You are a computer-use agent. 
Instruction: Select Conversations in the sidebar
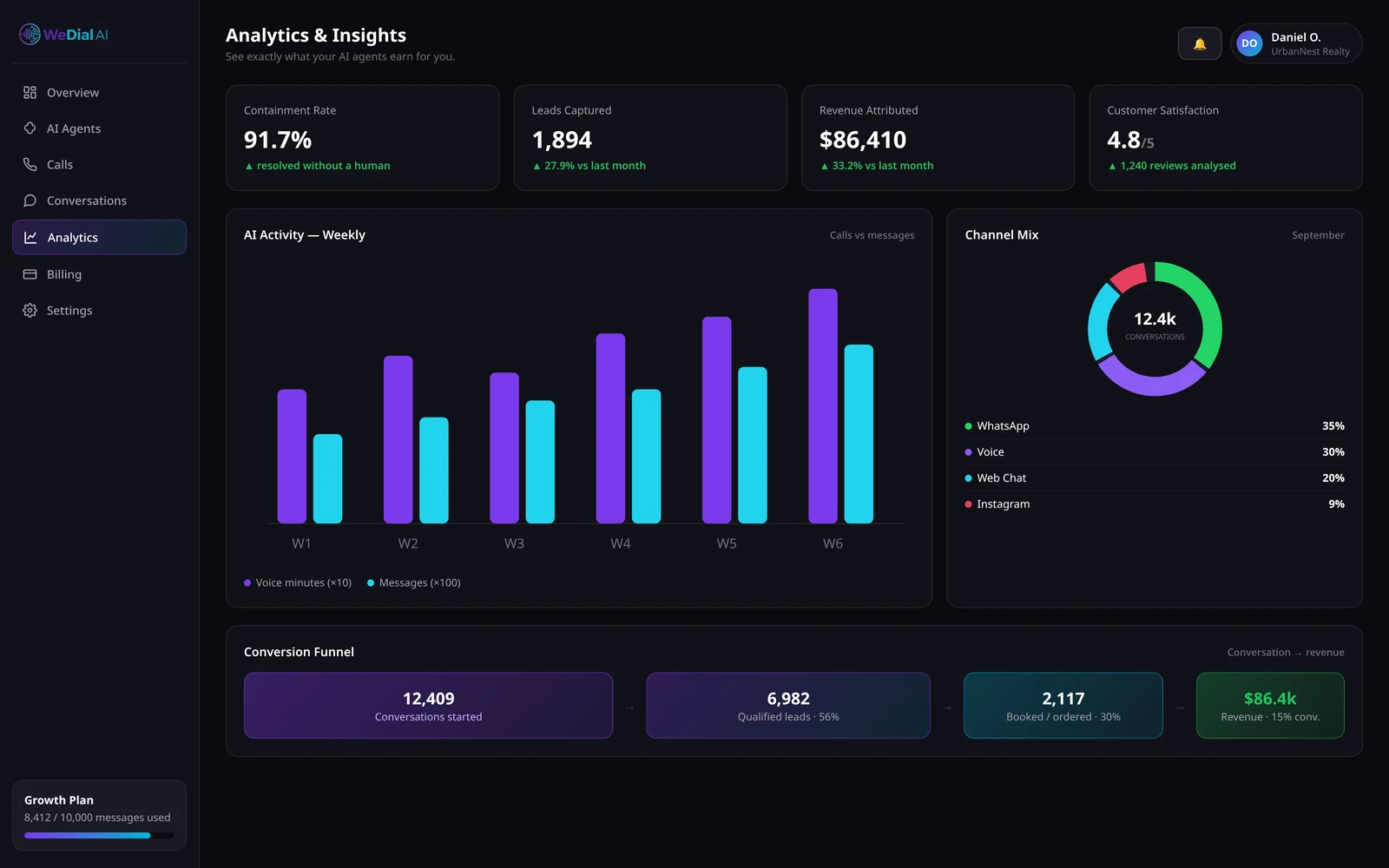(99, 201)
